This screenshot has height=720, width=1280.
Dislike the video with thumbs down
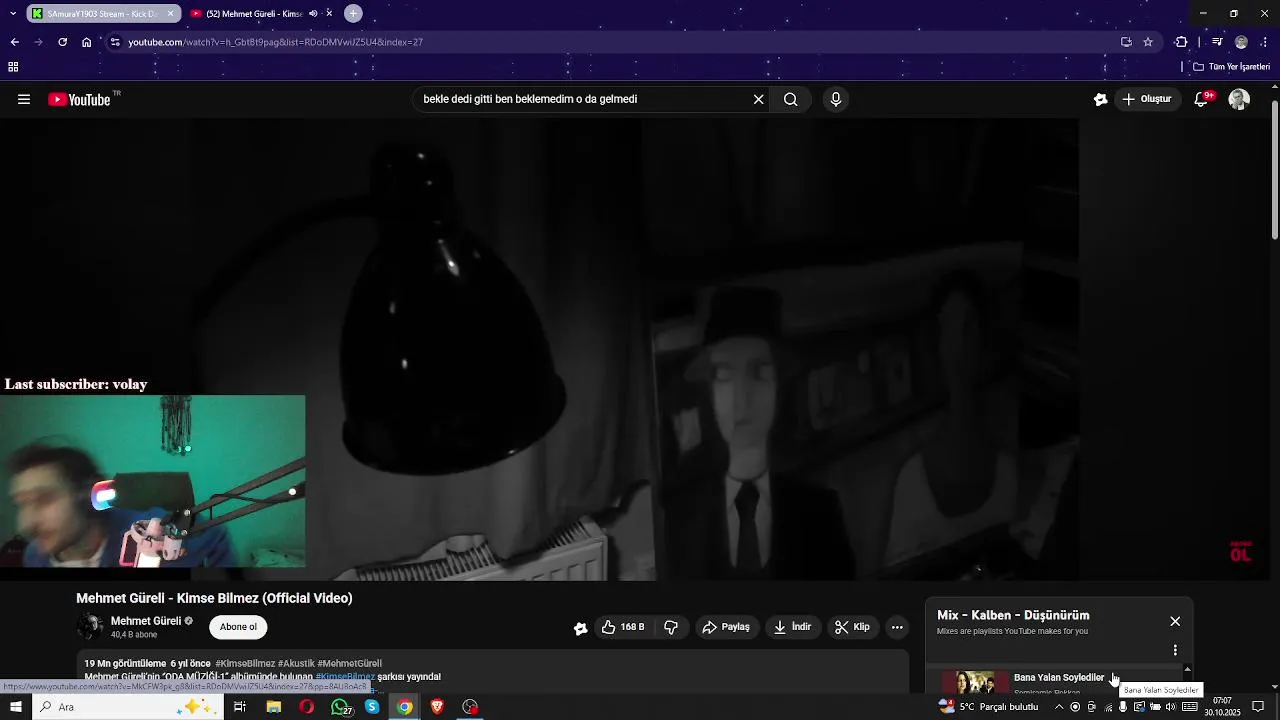(671, 627)
